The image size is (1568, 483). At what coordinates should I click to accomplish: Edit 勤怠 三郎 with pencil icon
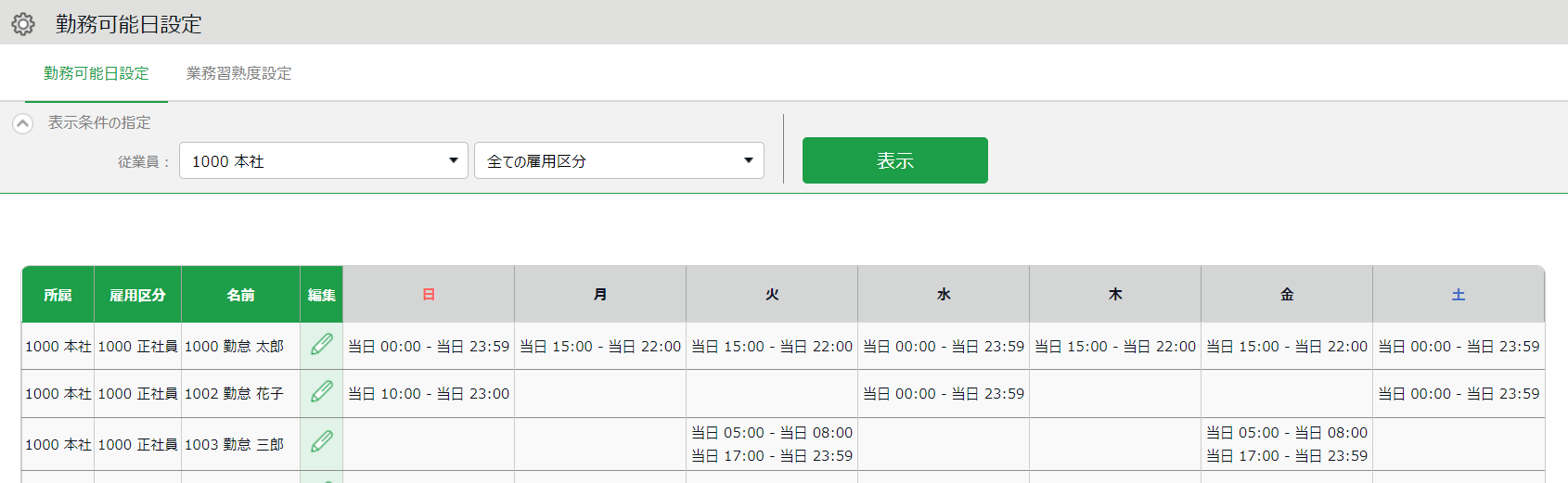pyautogui.click(x=322, y=442)
